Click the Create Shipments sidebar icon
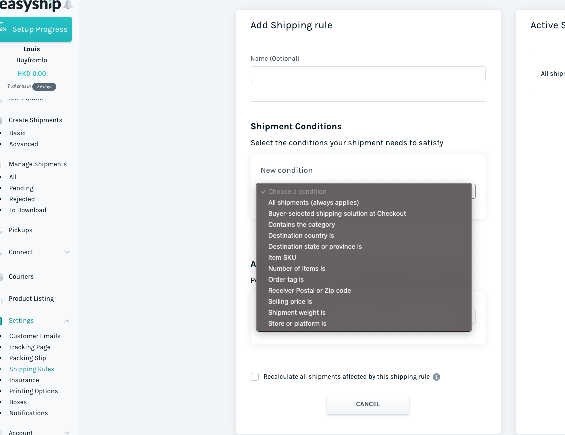 pos(1,120)
